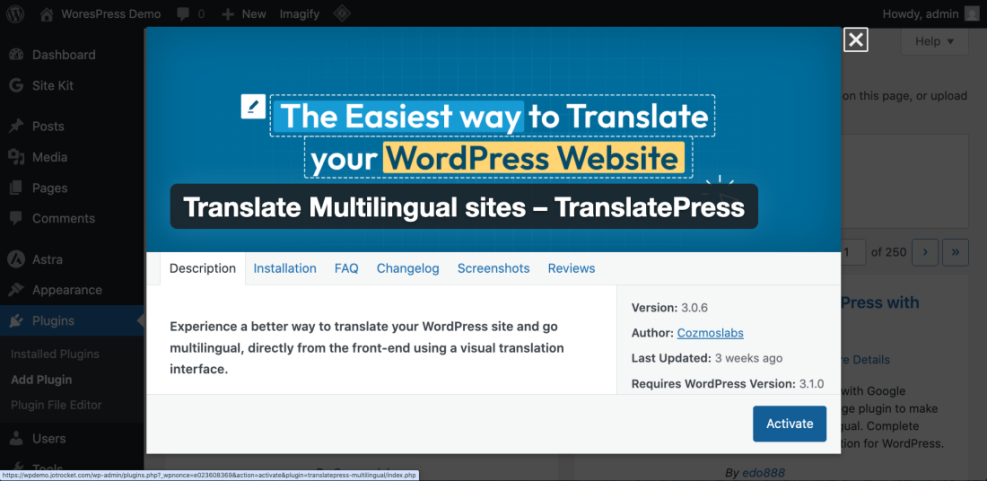Click the WordPress logo in admin bar
The height and width of the screenshot is (481, 987).
(15, 14)
